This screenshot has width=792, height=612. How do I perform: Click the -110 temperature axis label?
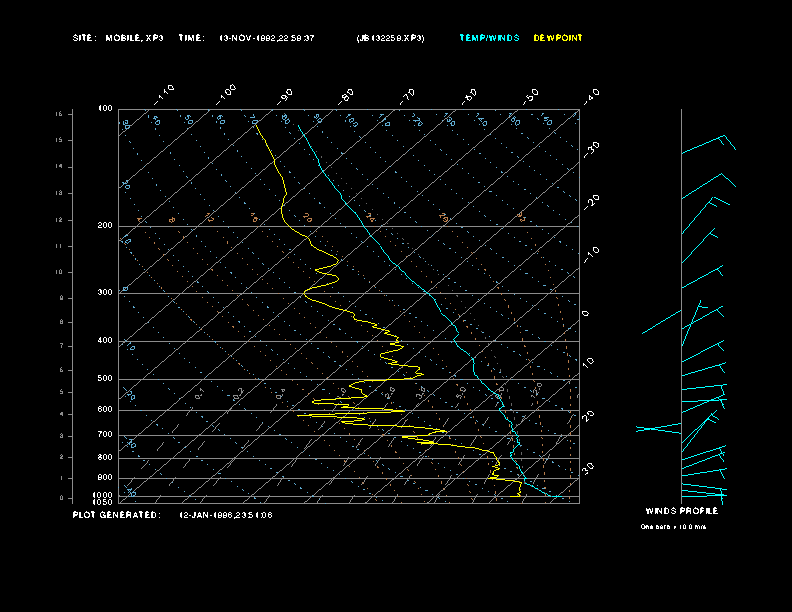[164, 94]
